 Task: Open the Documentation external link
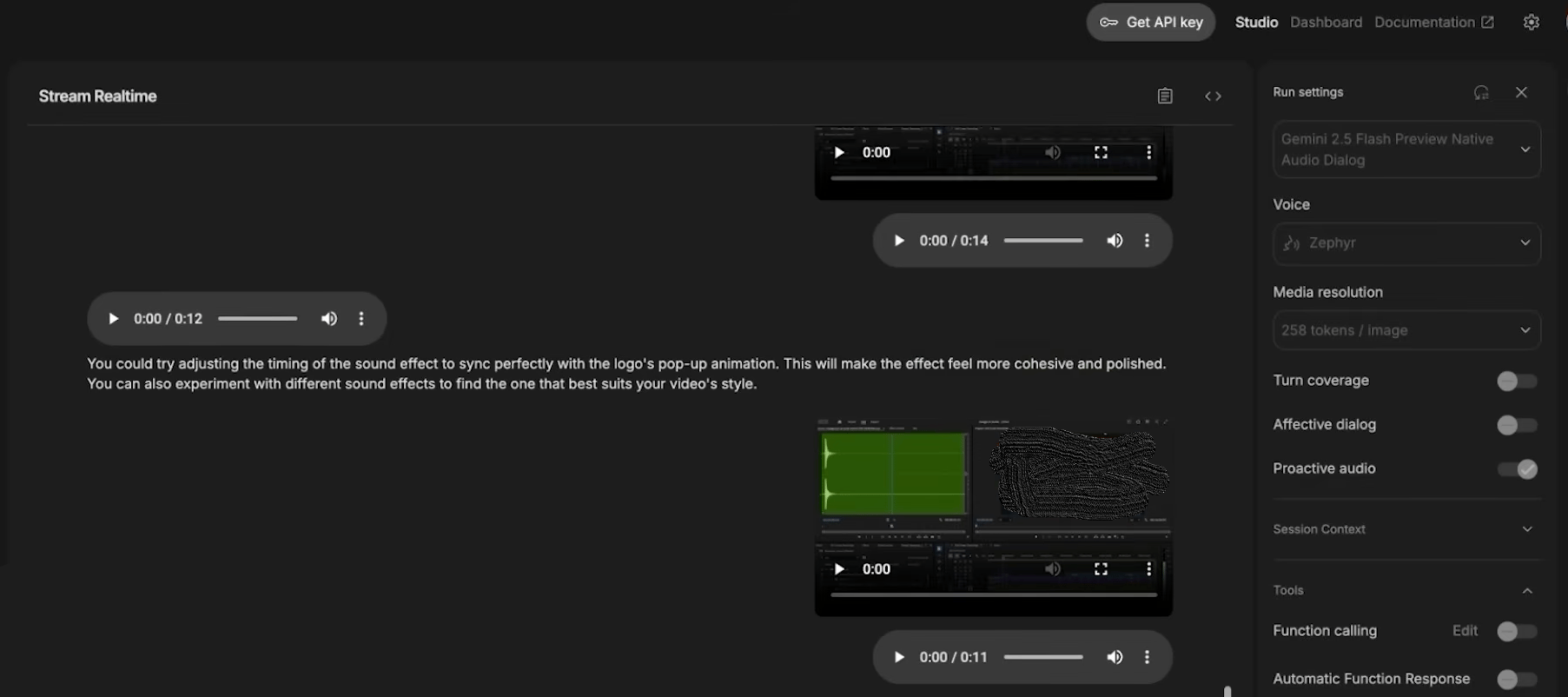tap(1434, 23)
